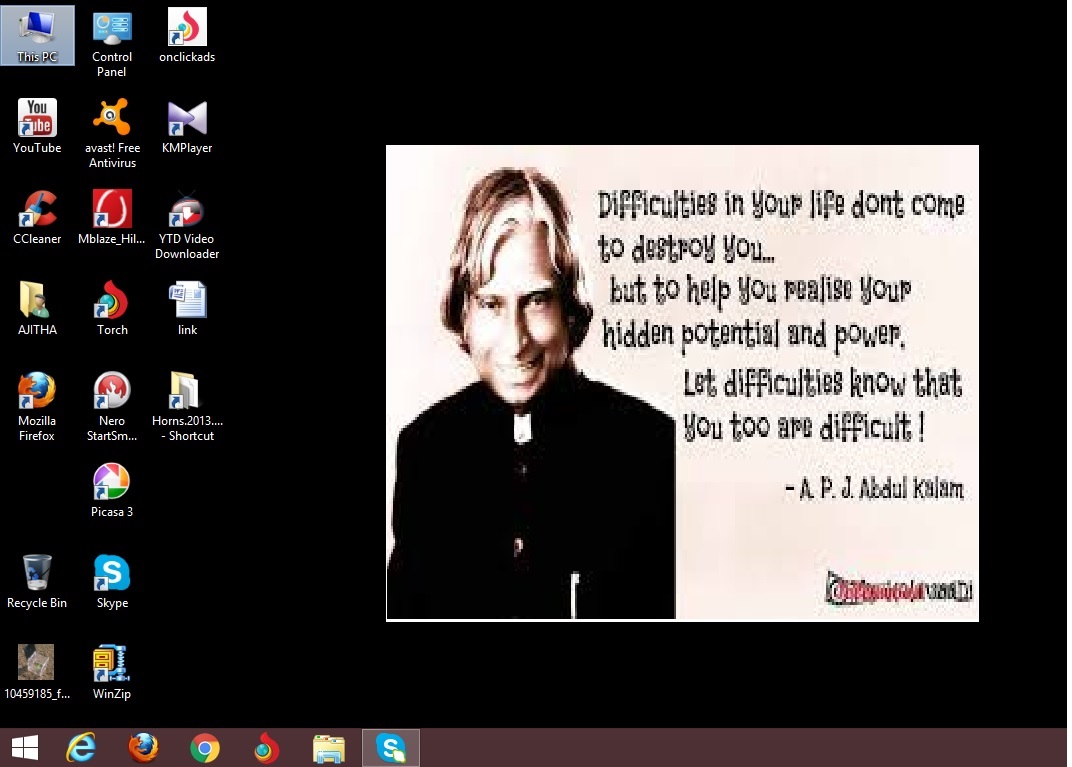This screenshot has width=1072, height=767.
Task: Launch WinZip
Action: click(x=111, y=660)
